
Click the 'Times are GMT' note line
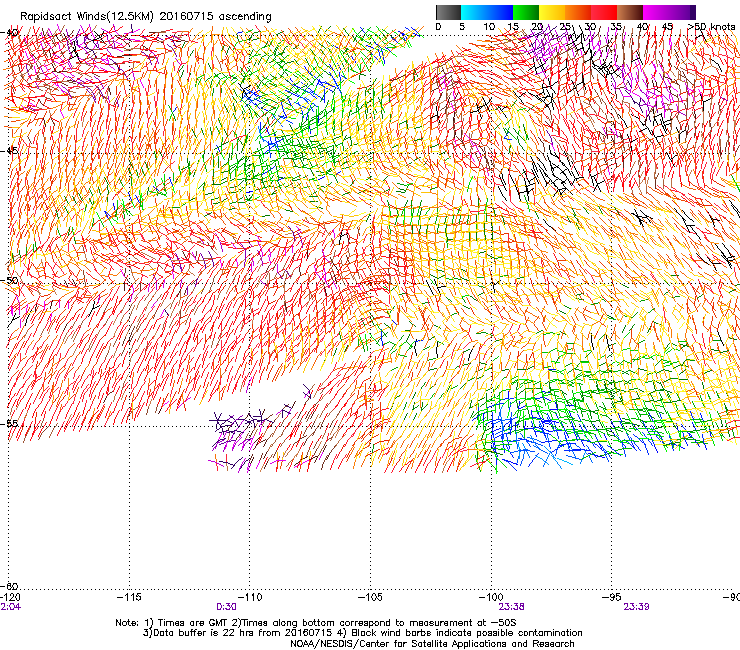[316, 623]
